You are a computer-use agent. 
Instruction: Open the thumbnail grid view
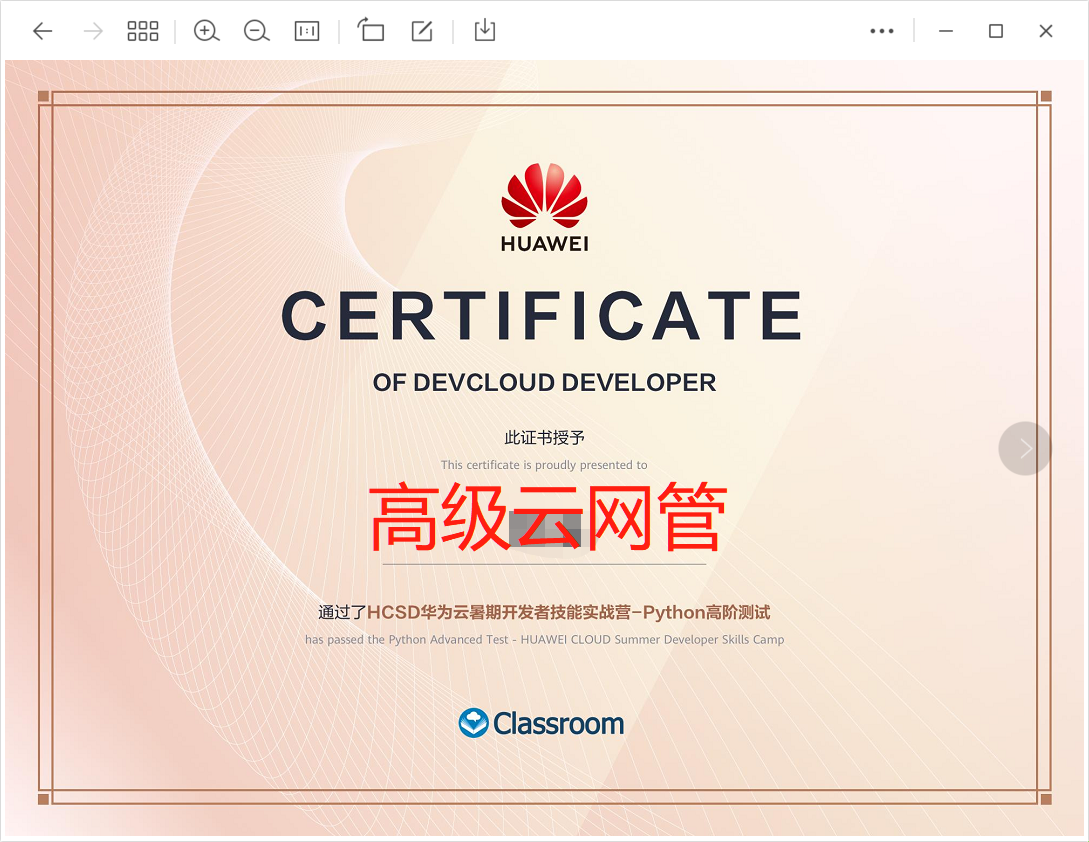point(143,31)
